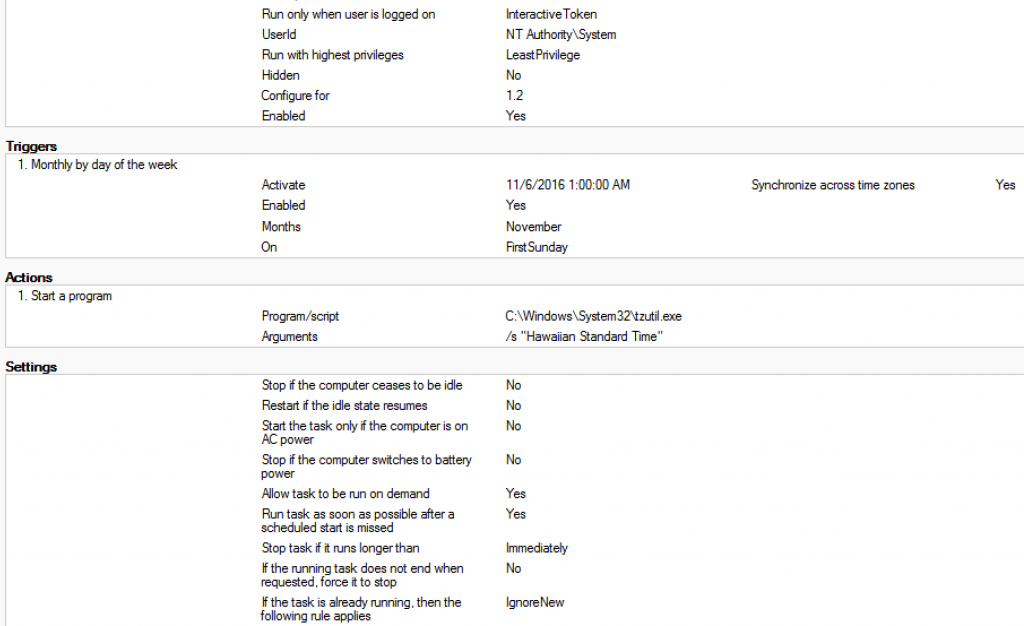Click the IgnoreNew rule value
The image size is (1024, 626).
[535, 603]
